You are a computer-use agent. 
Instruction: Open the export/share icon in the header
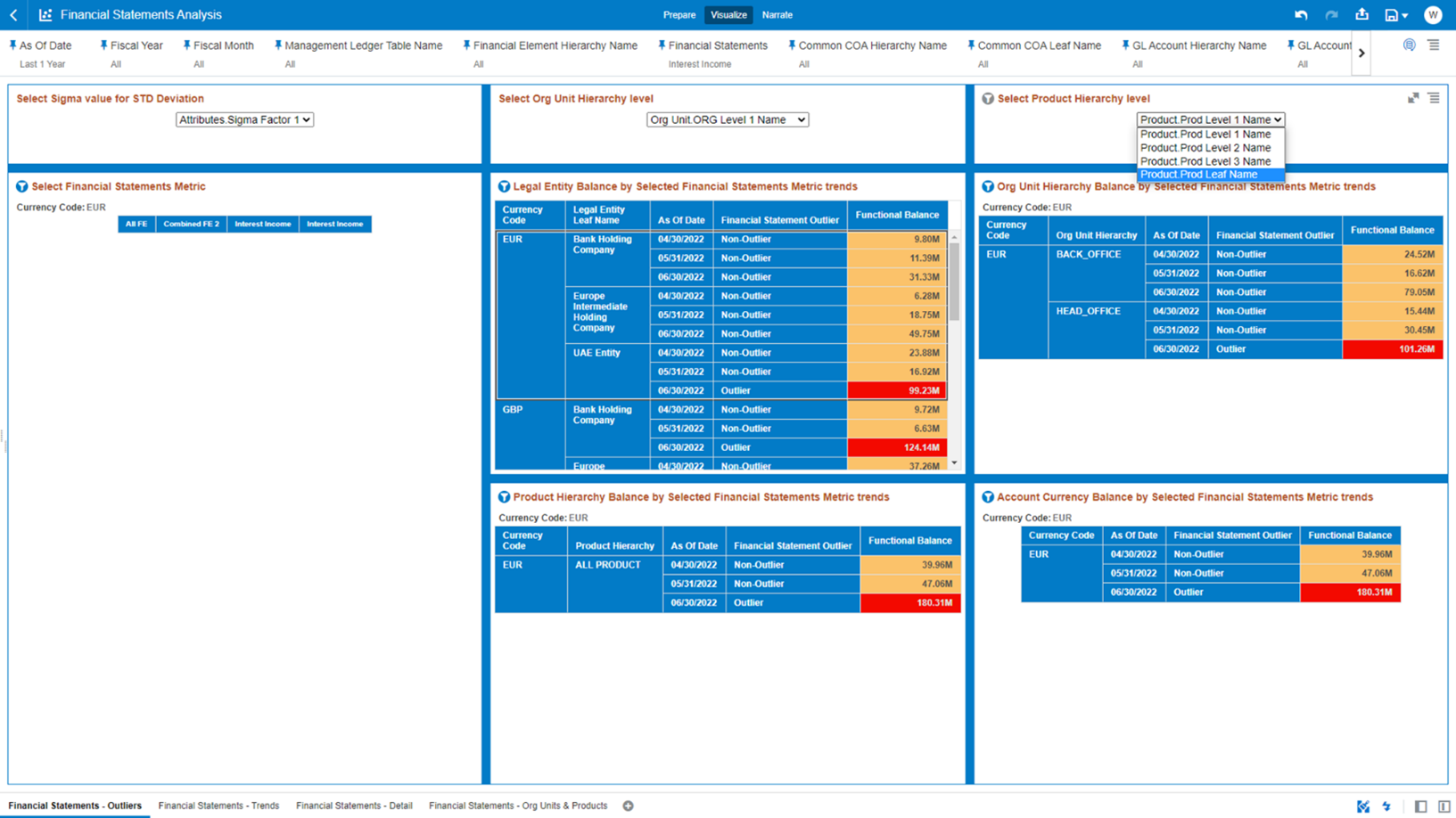1361,14
